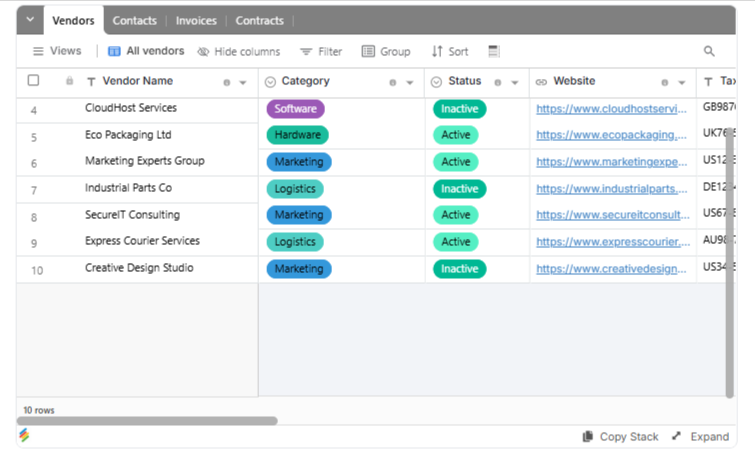
Task: Open the industrialparts website link
Action: (x=612, y=189)
